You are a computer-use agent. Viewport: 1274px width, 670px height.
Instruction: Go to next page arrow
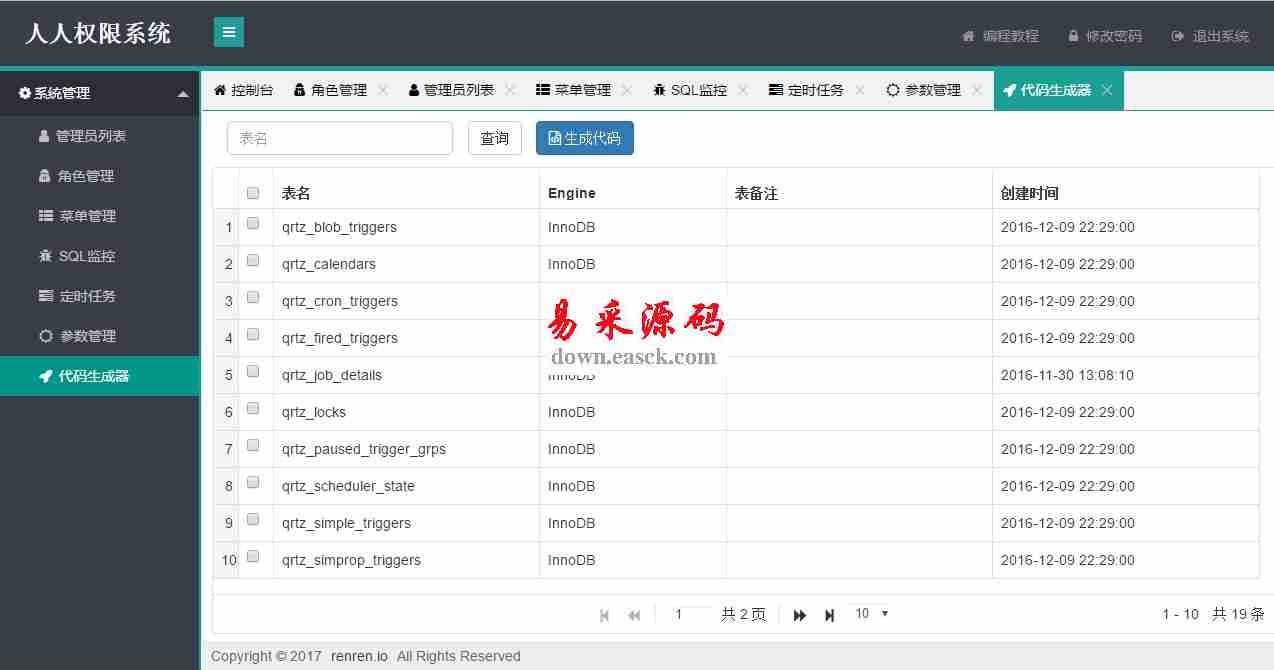tap(799, 615)
